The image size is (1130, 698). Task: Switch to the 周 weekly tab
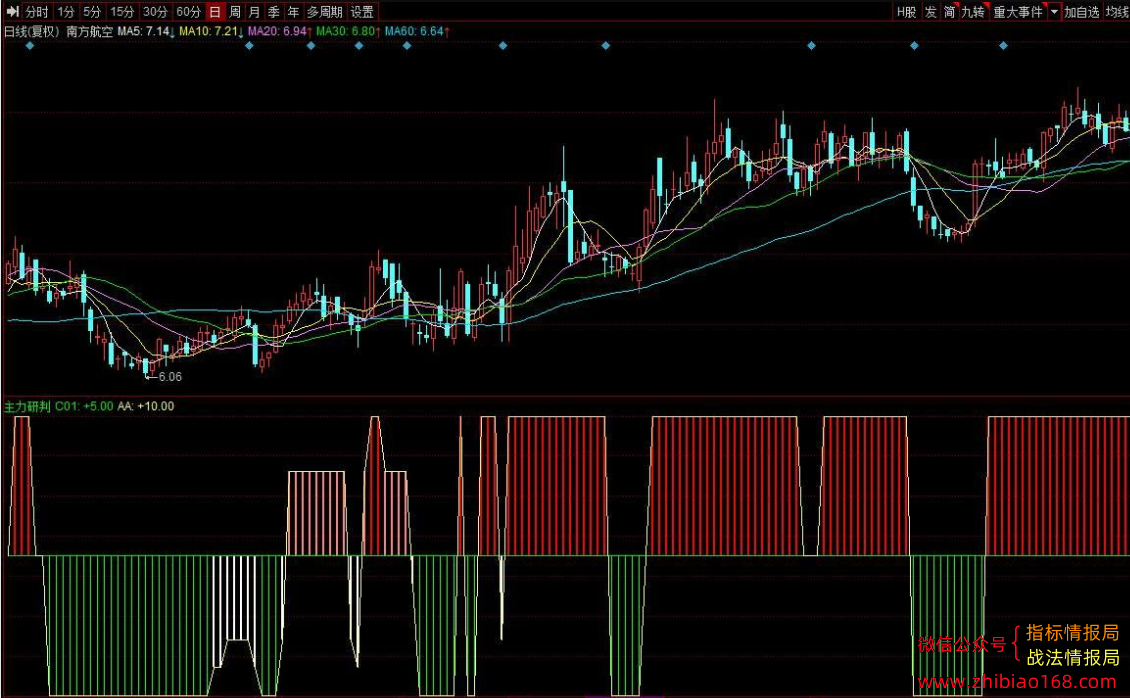click(235, 12)
